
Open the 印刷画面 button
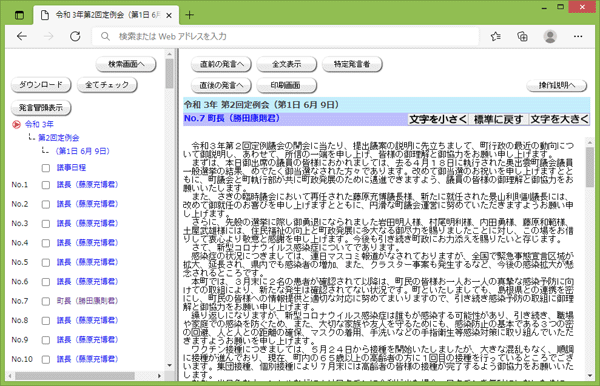point(287,85)
